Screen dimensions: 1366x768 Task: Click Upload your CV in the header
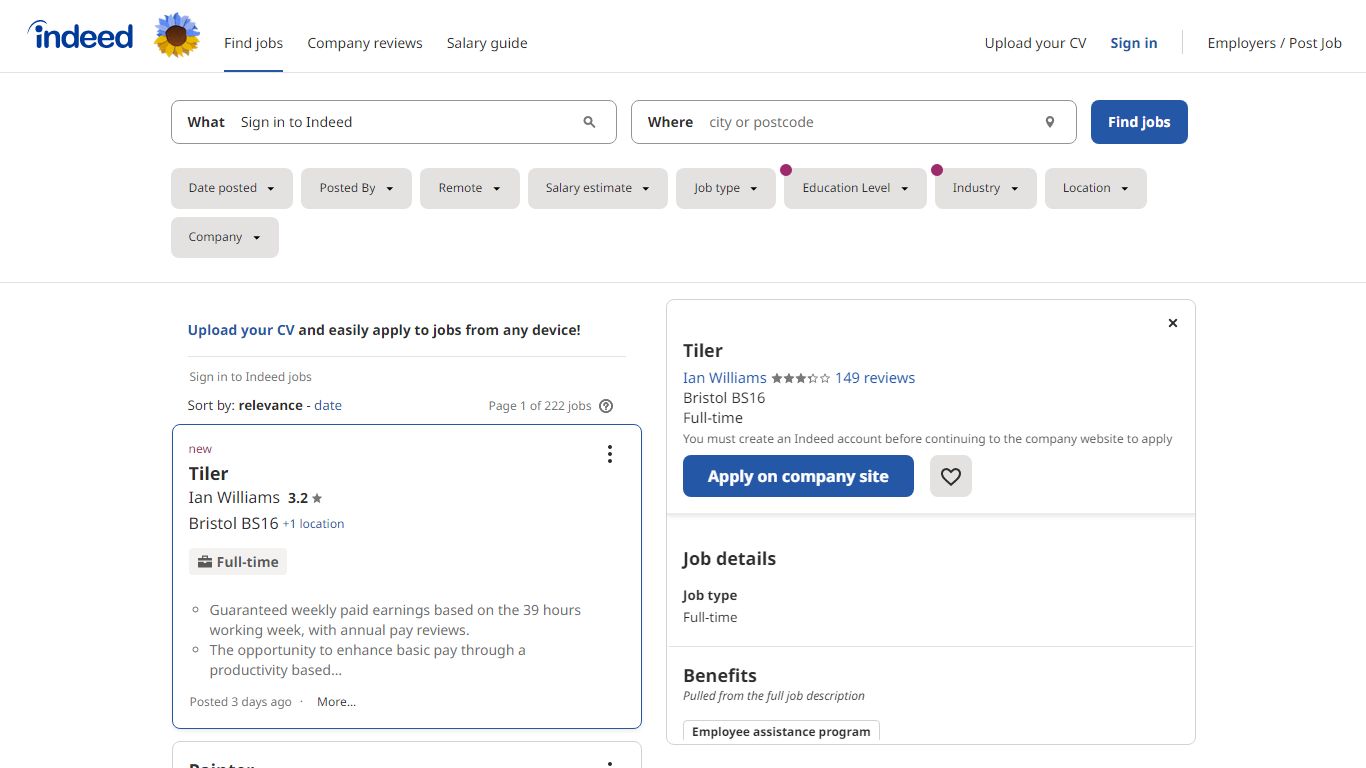click(1035, 43)
